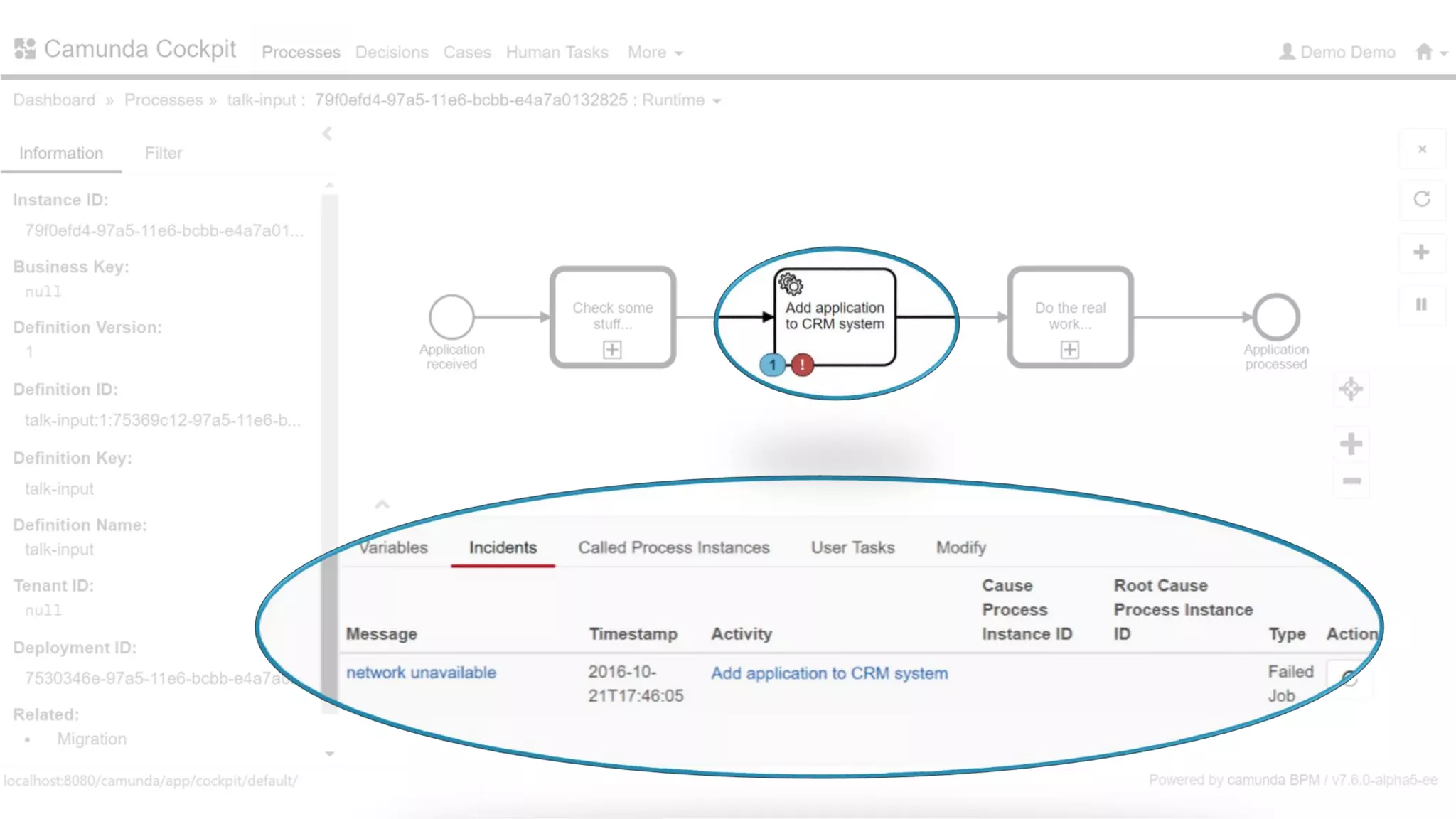
Task: Click the retry icon in the Action column
Action: (x=1349, y=679)
